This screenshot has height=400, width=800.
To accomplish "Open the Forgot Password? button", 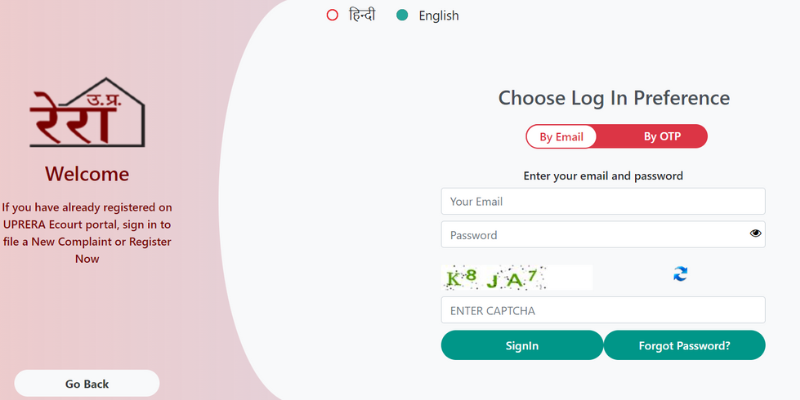I will (684, 345).
